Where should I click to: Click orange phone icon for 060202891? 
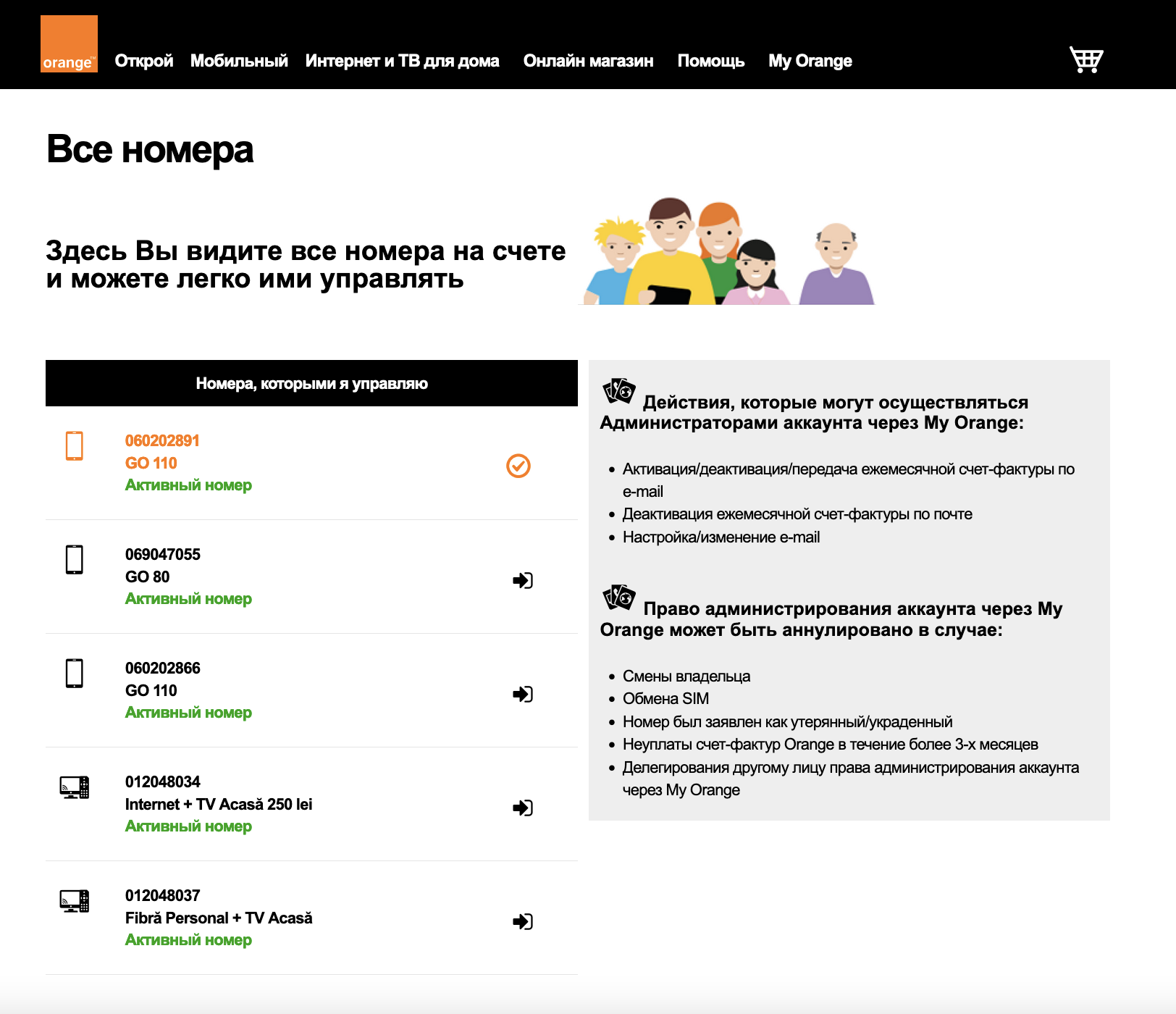(75, 445)
